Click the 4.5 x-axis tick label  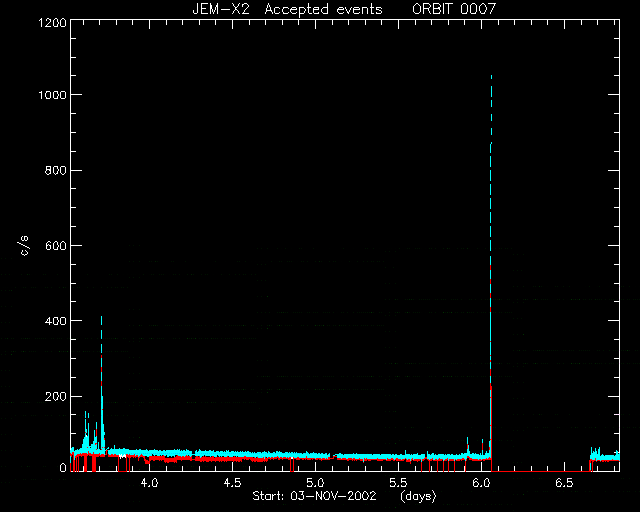(232, 483)
